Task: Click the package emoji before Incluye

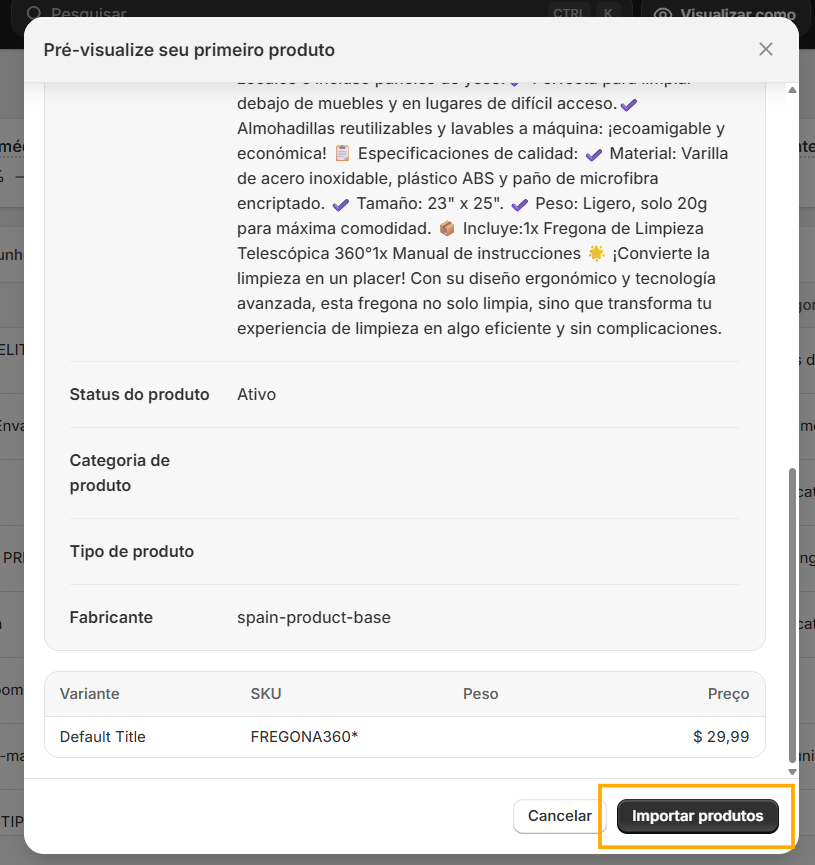Action: [447, 228]
